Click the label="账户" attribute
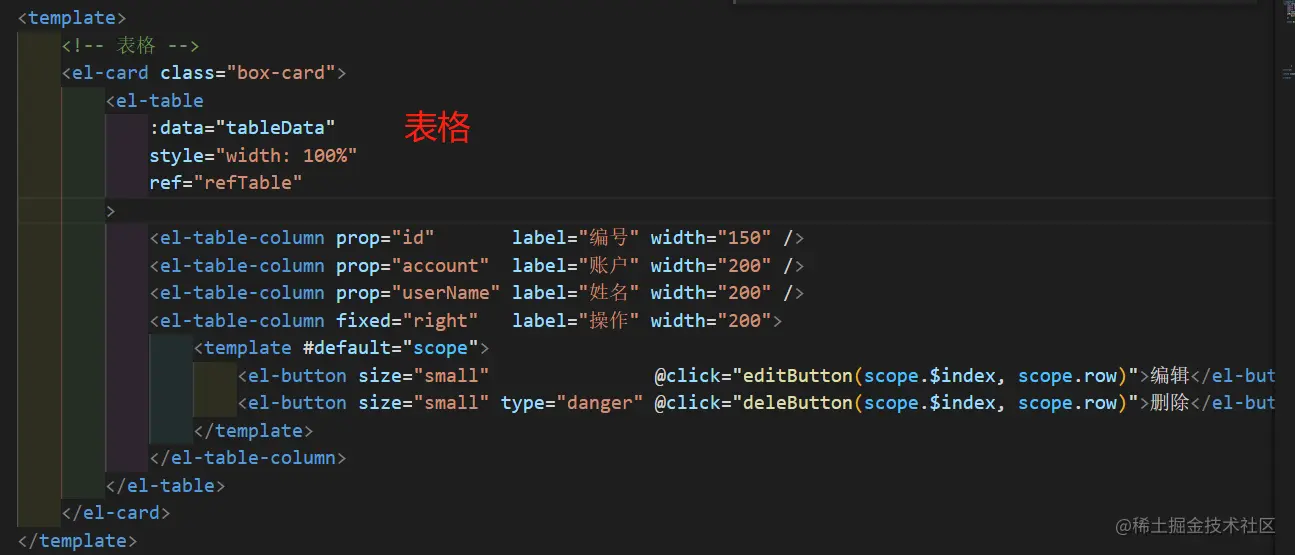 576,265
